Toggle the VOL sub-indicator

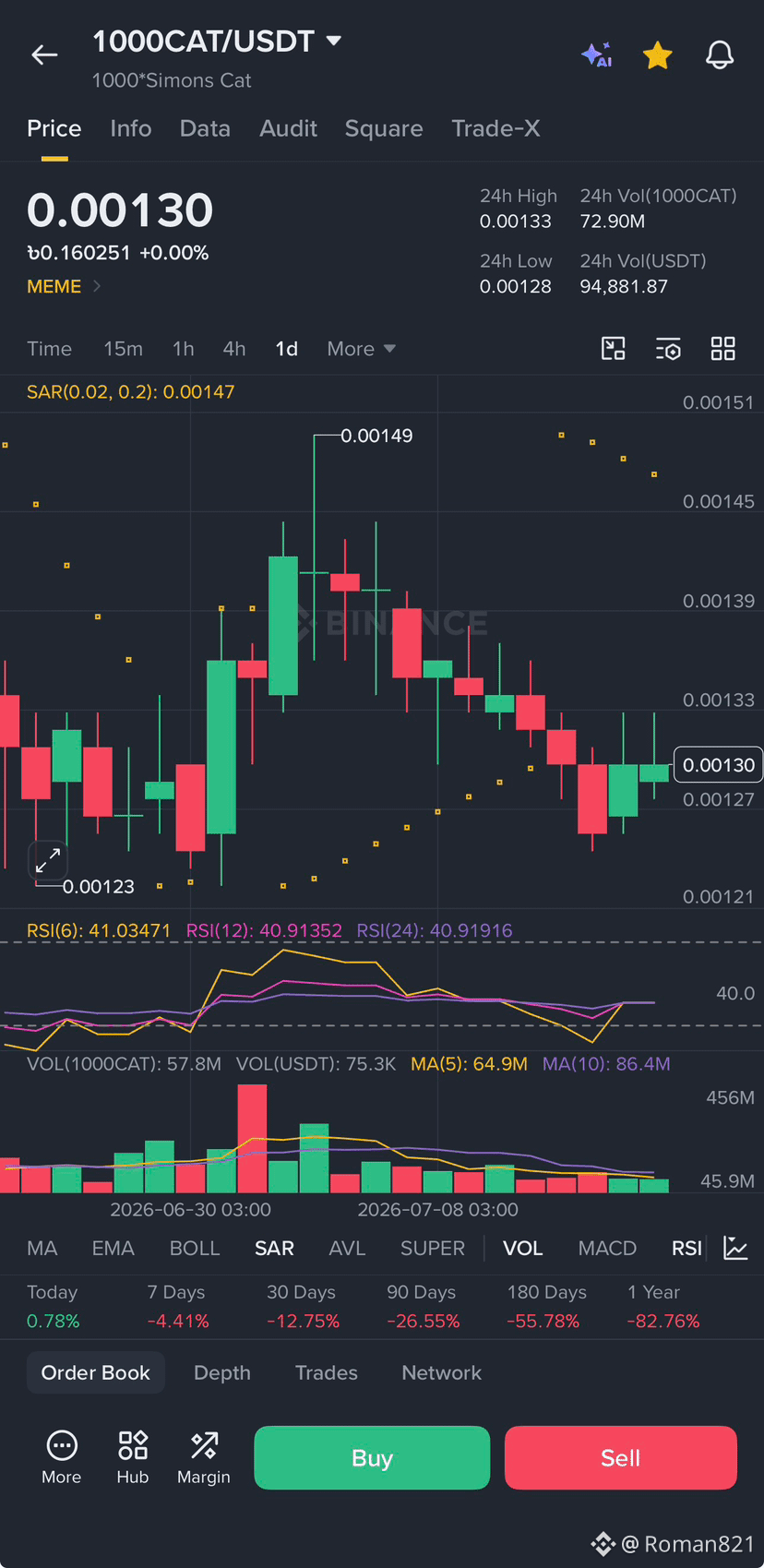pyautogui.click(x=522, y=1249)
